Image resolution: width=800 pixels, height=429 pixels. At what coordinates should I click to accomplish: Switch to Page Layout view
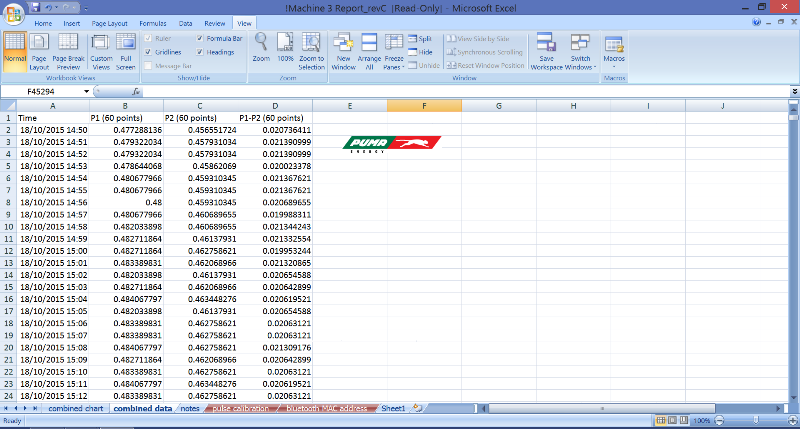click(39, 52)
